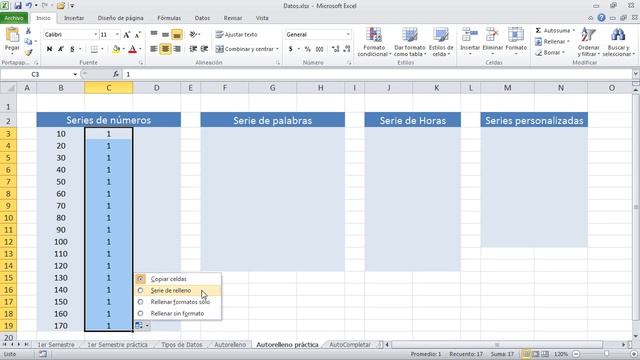Toggle Cursiva italic formatting
Viewport: 640px width, 360px height.
point(60,49)
